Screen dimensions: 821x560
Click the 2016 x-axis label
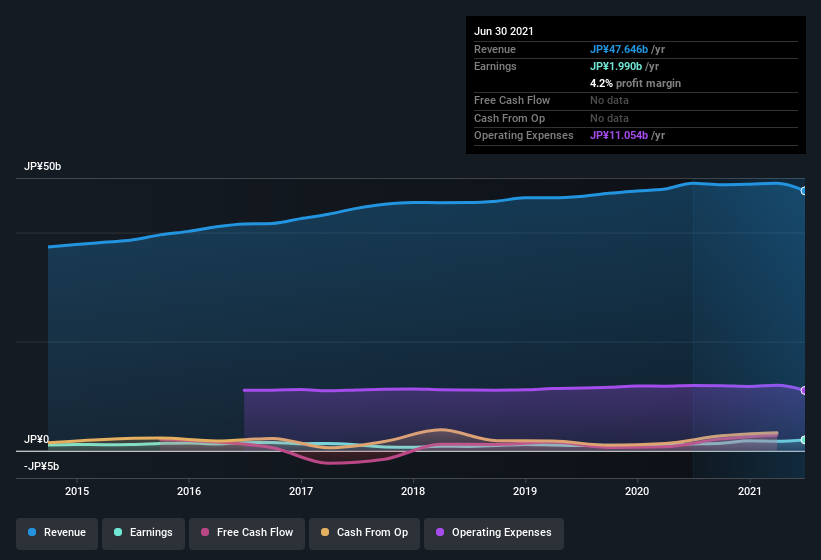coord(189,491)
